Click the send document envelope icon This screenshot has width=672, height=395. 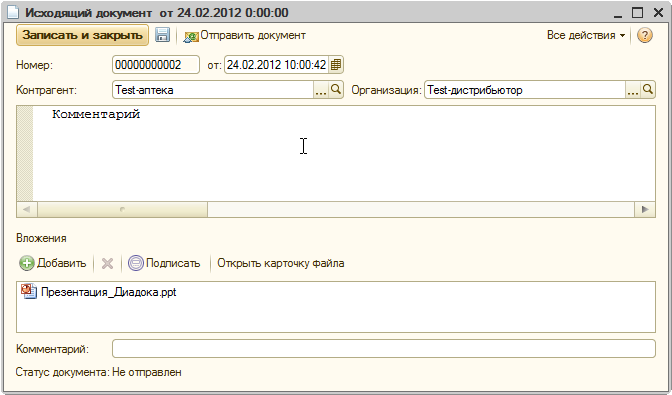pyautogui.click(x=191, y=37)
